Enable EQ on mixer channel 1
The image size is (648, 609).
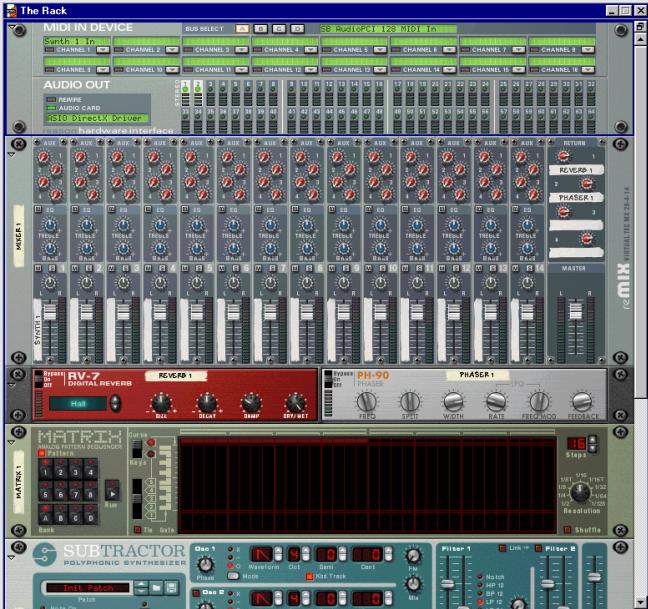(x=38, y=209)
